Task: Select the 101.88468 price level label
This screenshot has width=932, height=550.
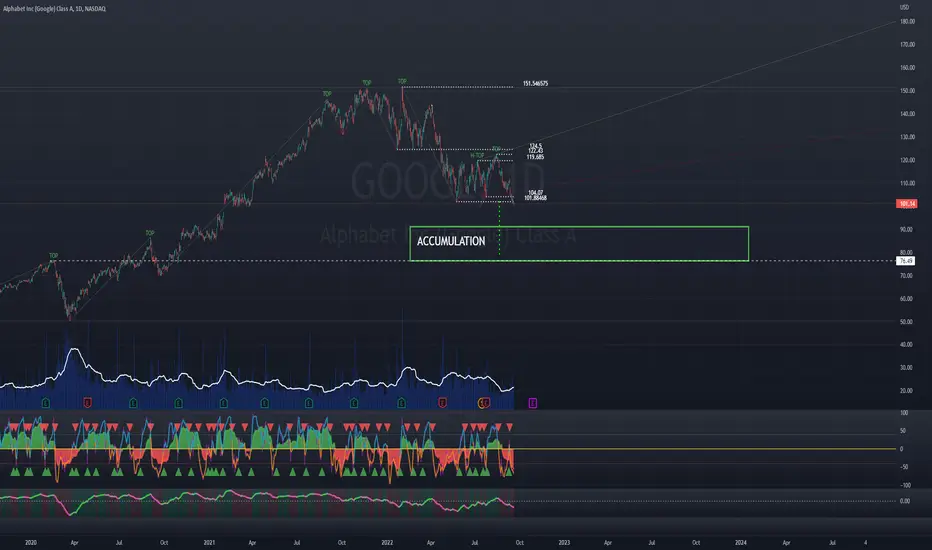Action: (536, 198)
